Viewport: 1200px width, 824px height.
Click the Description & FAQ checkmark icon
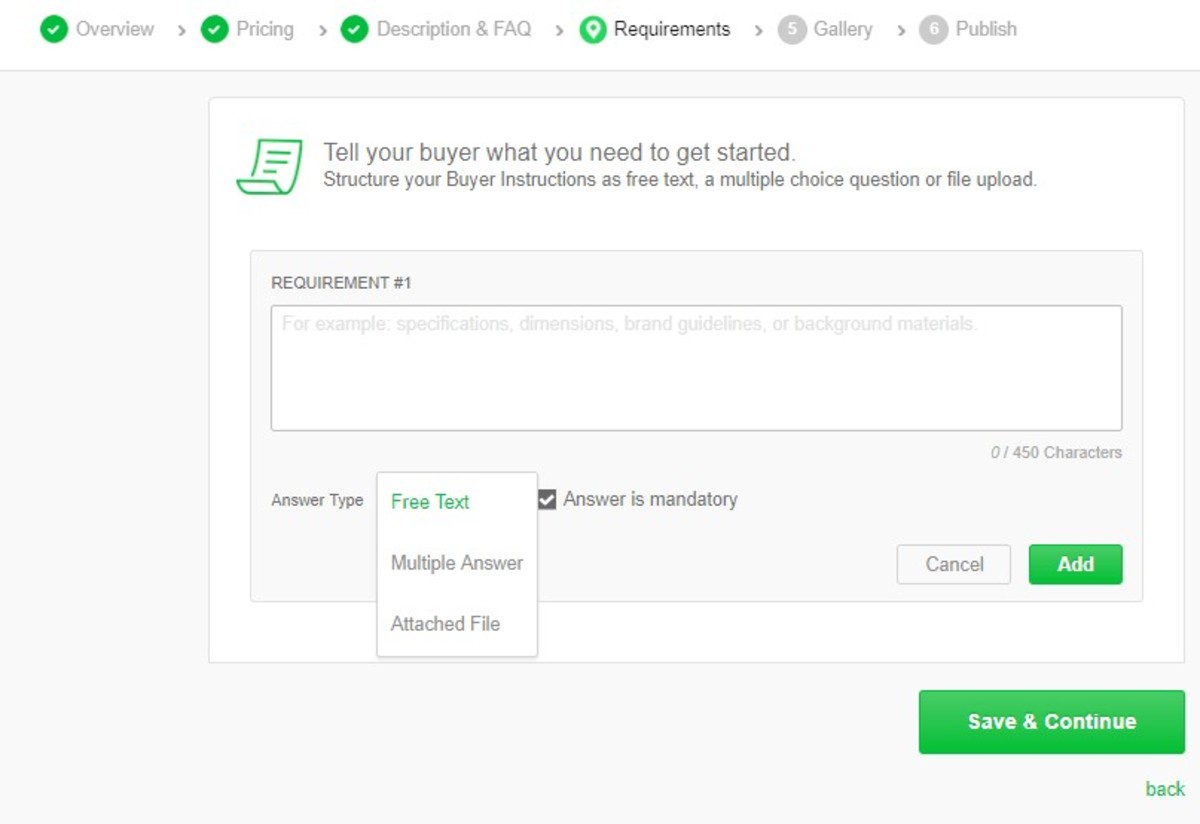point(354,30)
